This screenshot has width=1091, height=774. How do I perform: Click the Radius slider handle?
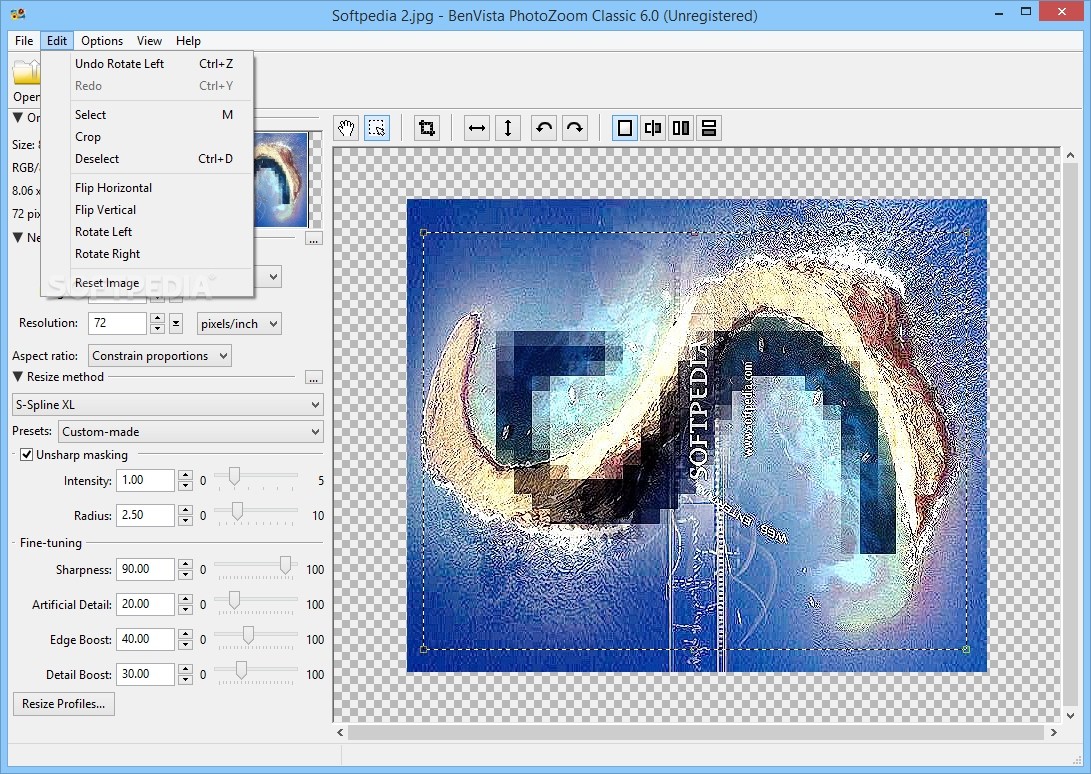click(x=237, y=511)
